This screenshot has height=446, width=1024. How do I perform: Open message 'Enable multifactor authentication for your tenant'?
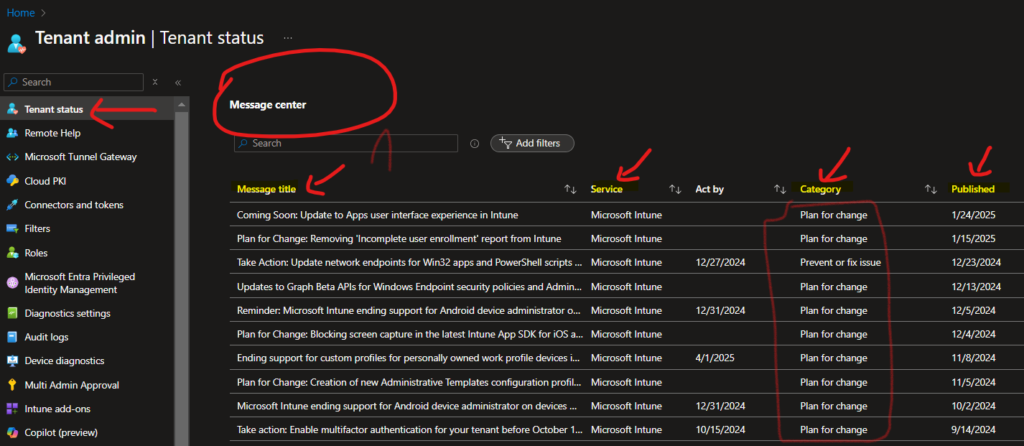tap(409, 430)
